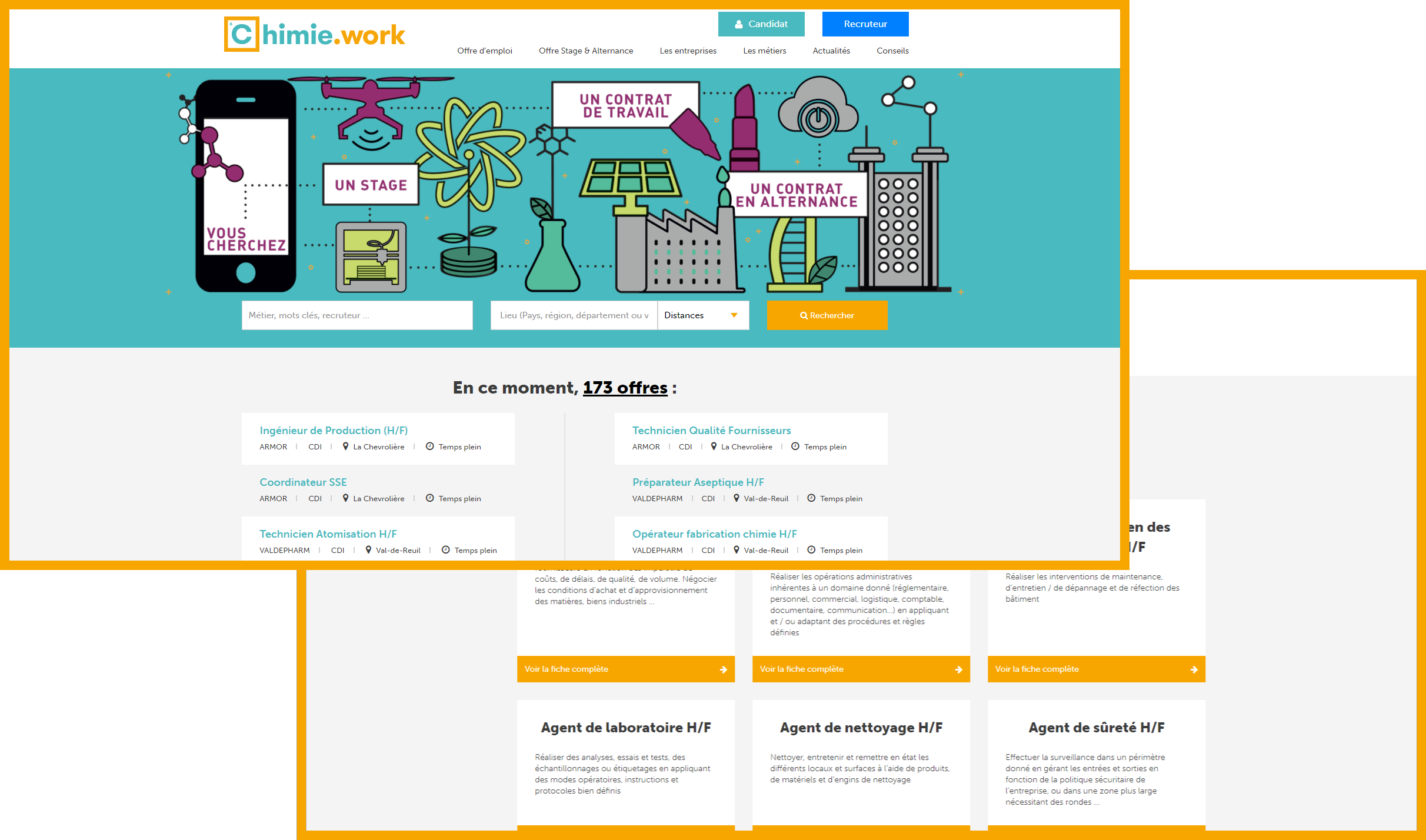Click location pin in Ingénieur de Production row
Screen dimensions: 1426x840
(x=345, y=446)
